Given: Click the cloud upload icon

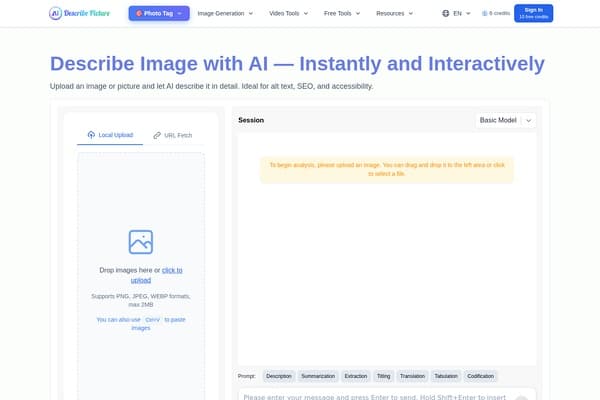Looking at the screenshot, I should tap(91, 135).
